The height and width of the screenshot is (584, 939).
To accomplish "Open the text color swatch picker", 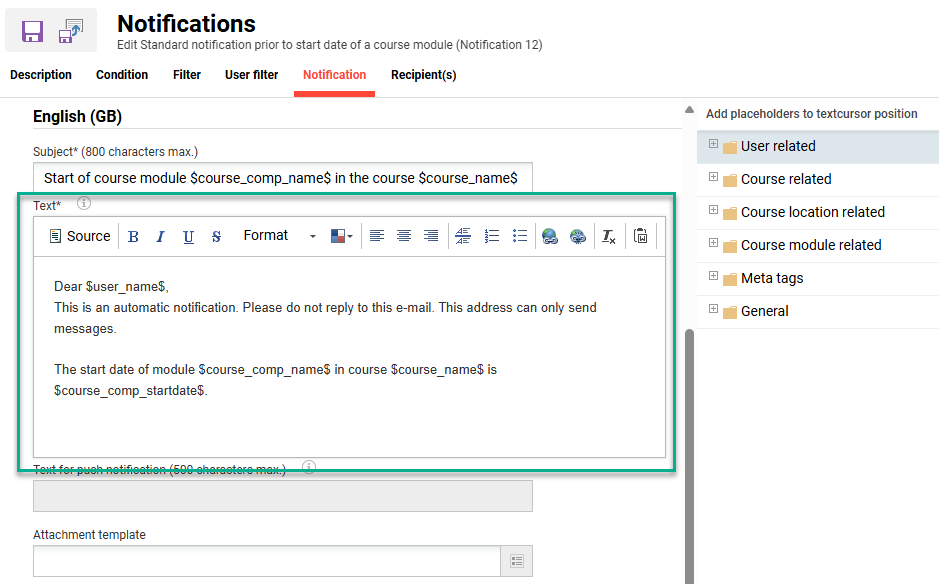I will (339, 236).
